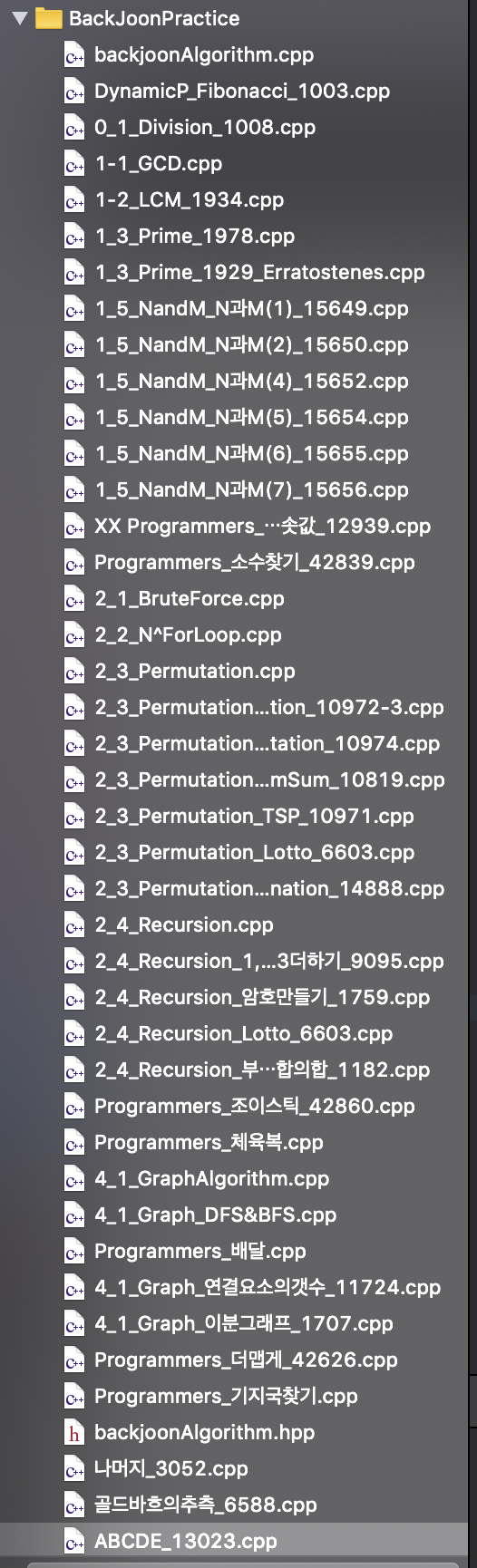Select 1_5_NandM_N과M(2)_15650.cpp
Image resolution: width=477 pixels, height=1568 pixels.
pyautogui.click(x=251, y=345)
